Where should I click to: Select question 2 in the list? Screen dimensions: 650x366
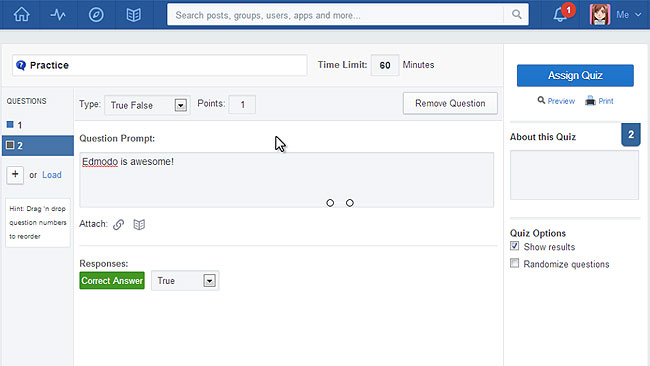tap(38, 145)
